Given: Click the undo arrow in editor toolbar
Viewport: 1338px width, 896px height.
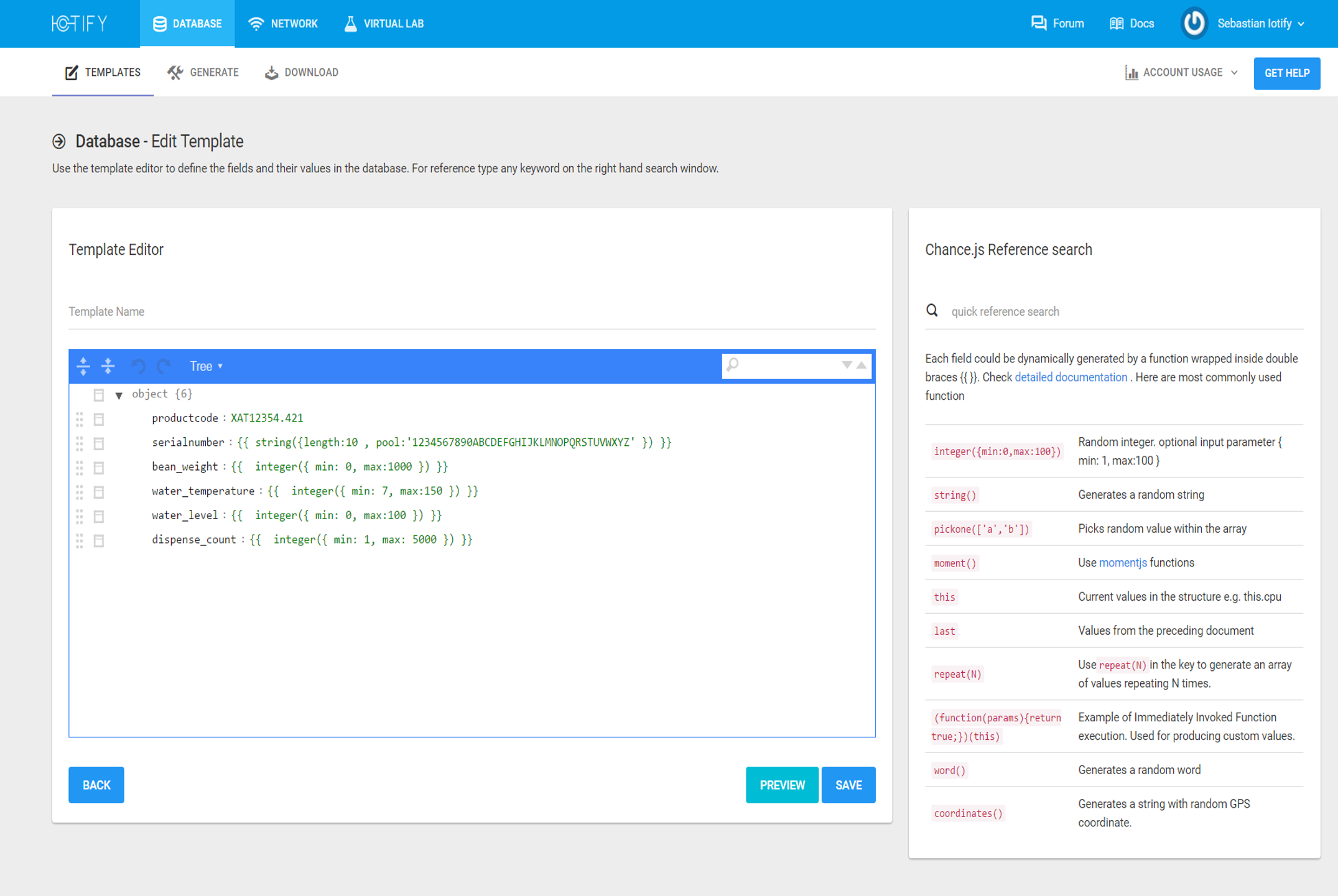Looking at the screenshot, I should (x=138, y=366).
